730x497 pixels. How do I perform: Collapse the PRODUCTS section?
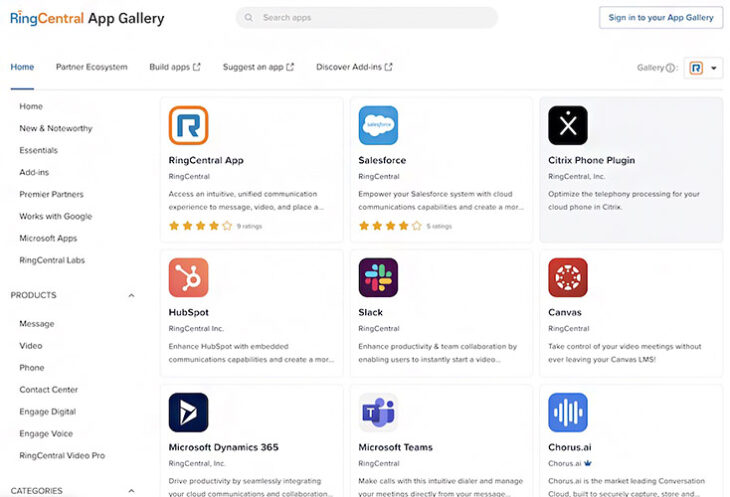point(132,296)
